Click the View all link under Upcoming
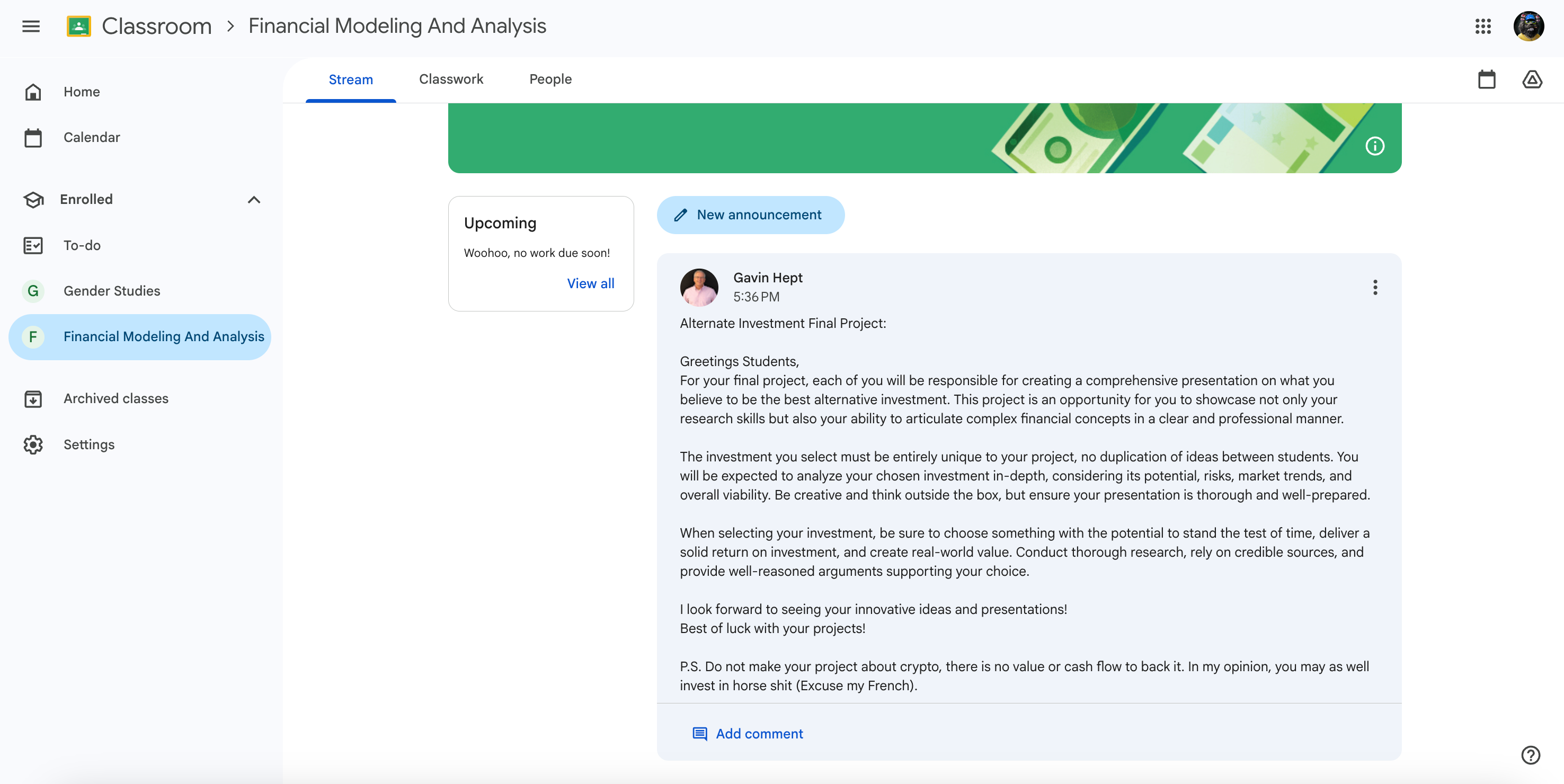The height and width of the screenshot is (784, 1564). (590, 283)
